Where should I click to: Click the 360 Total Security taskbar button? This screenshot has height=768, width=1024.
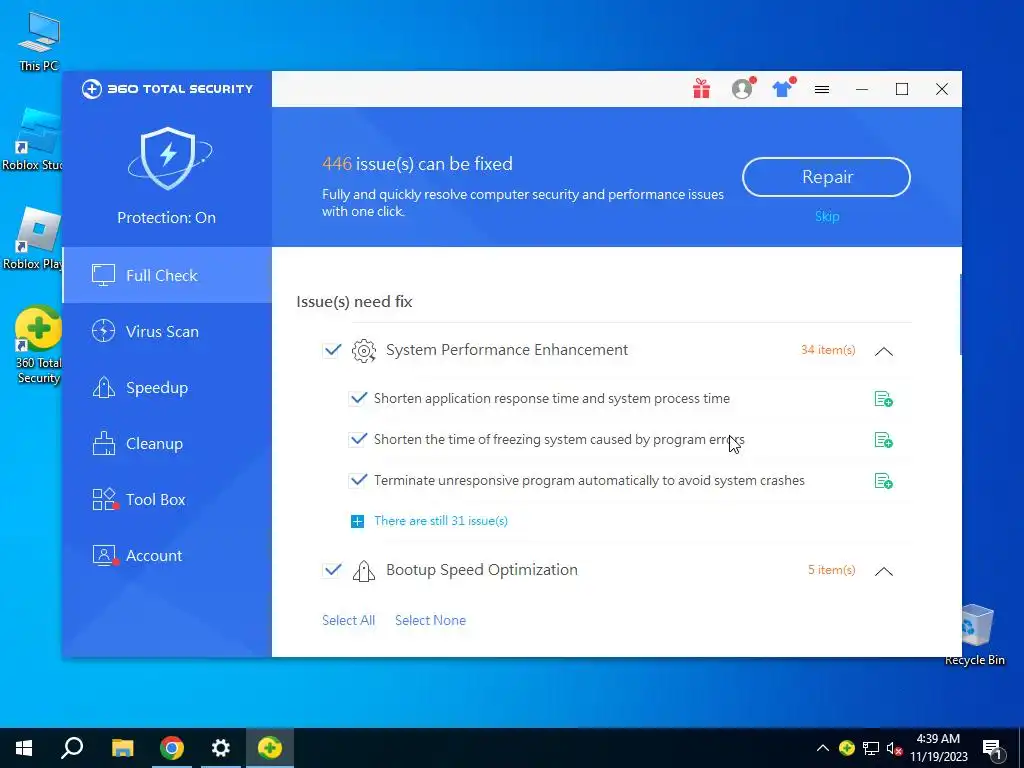[270, 748]
